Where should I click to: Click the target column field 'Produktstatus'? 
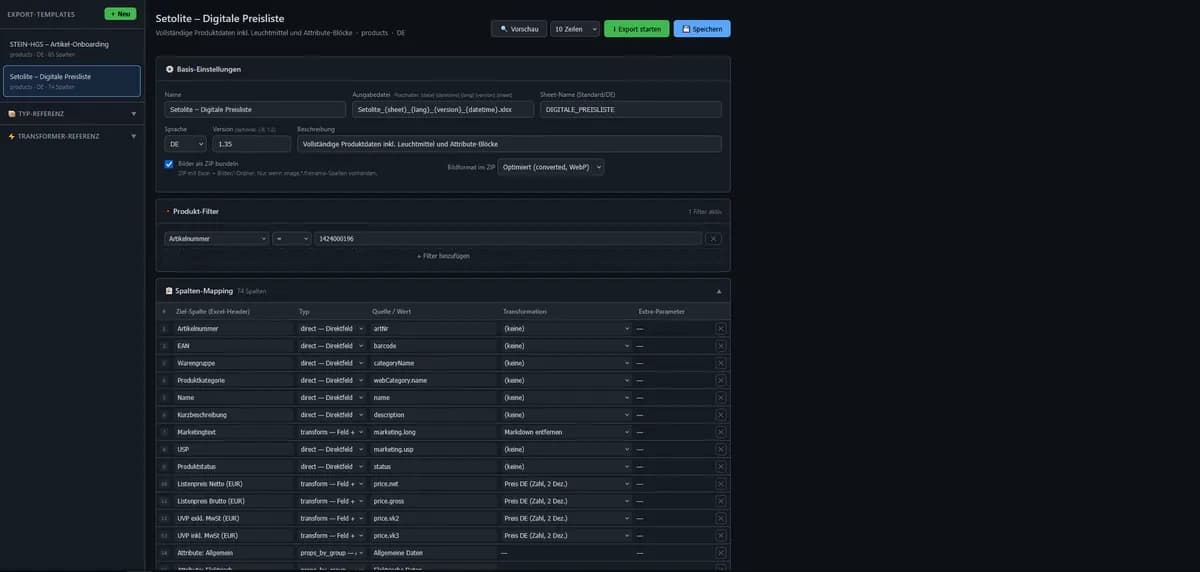(234, 466)
